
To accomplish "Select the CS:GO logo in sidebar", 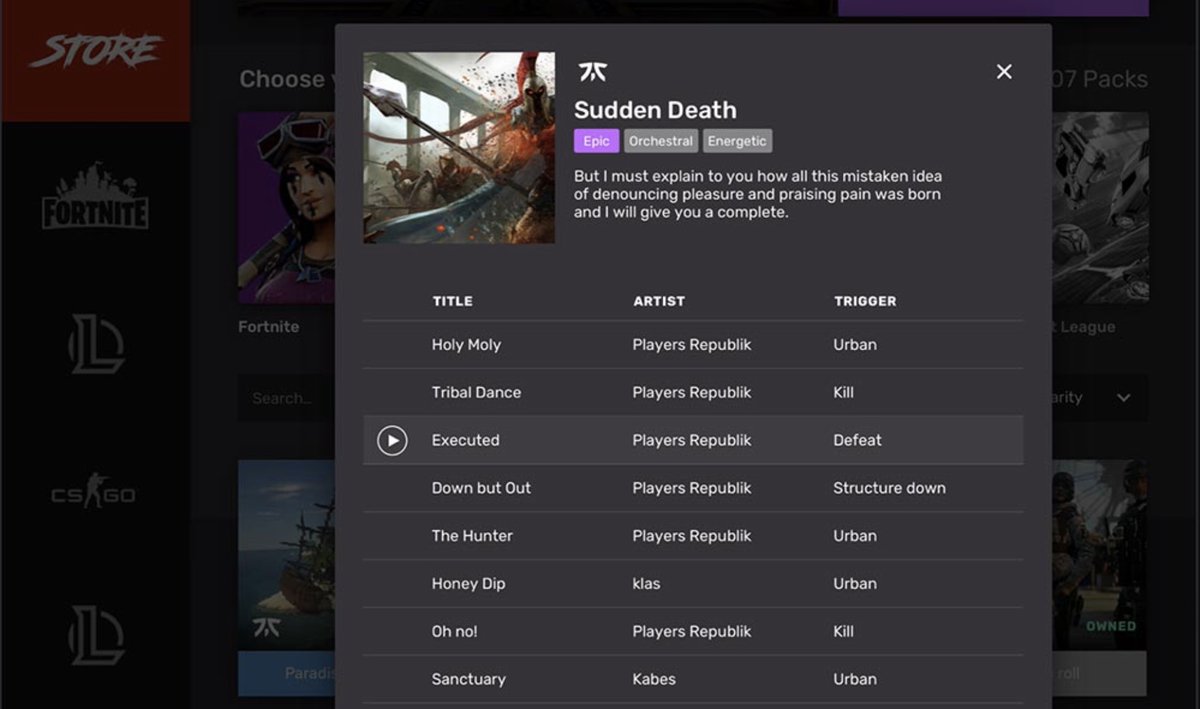I will tap(94, 492).
